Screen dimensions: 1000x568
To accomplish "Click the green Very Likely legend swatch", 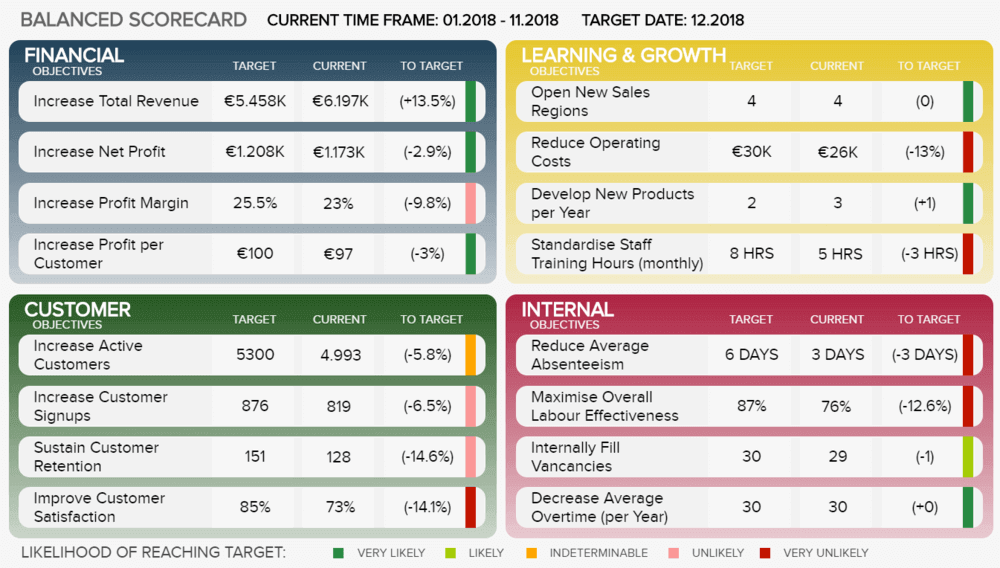I will click(338, 553).
